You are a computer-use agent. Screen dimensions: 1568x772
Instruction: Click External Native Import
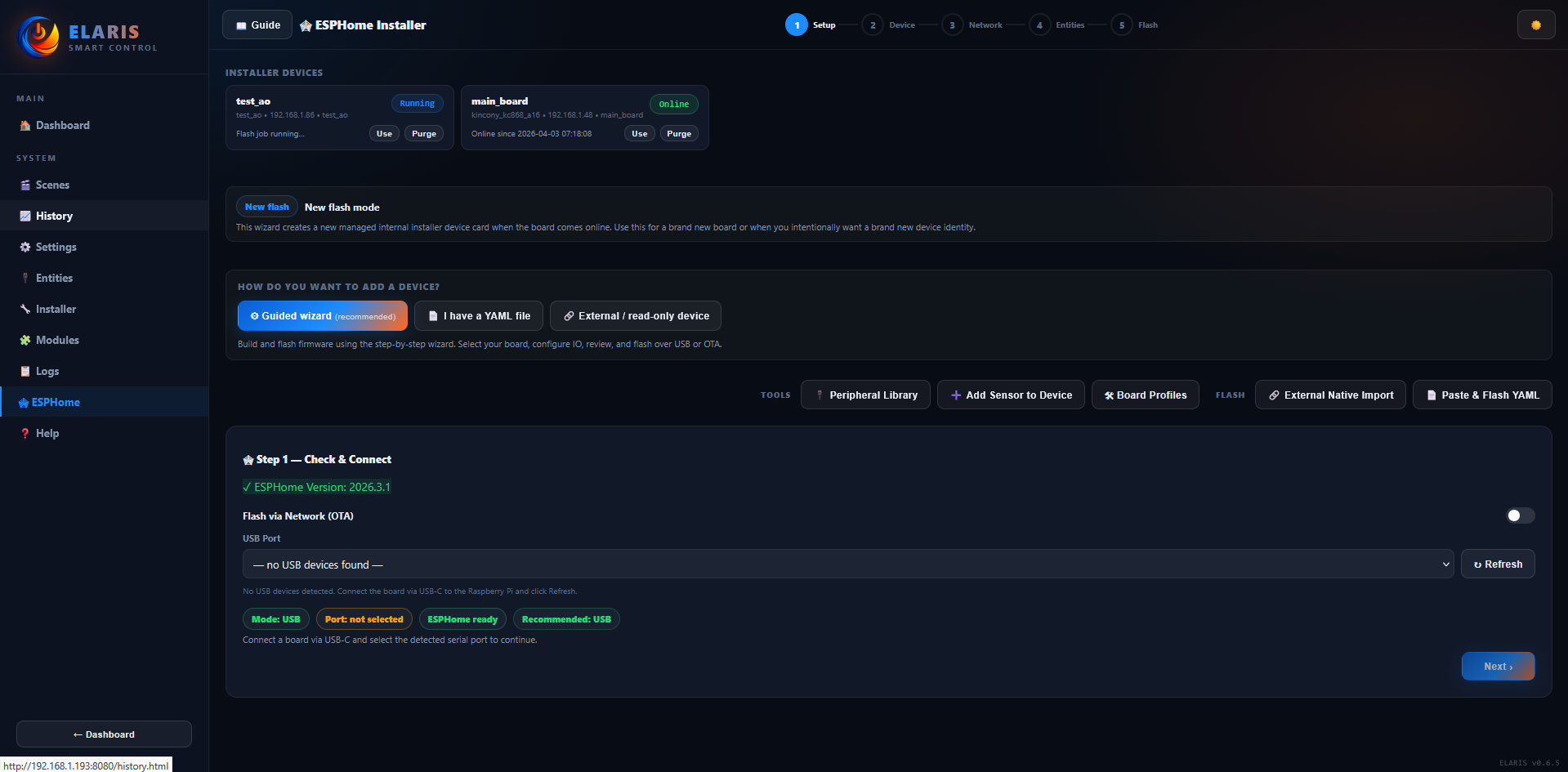[1331, 395]
